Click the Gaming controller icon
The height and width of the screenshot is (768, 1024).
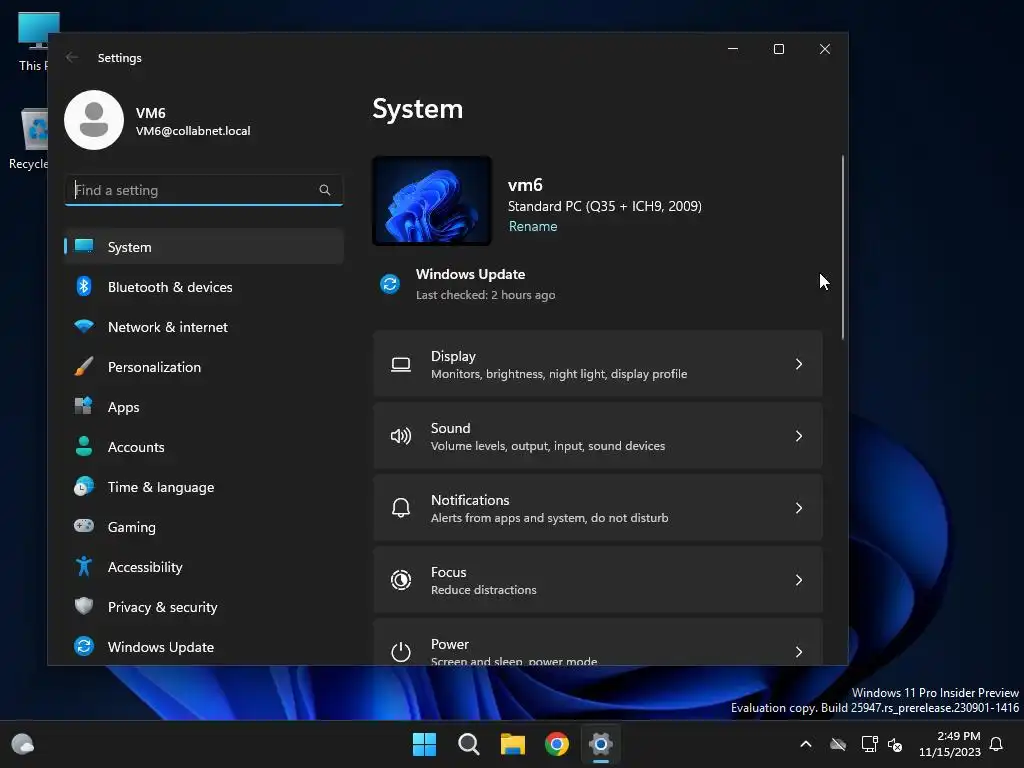pyautogui.click(x=84, y=526)
